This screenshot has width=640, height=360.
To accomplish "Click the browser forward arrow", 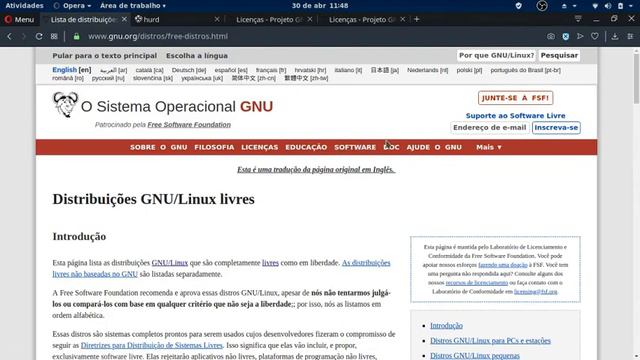I will 24,36.
